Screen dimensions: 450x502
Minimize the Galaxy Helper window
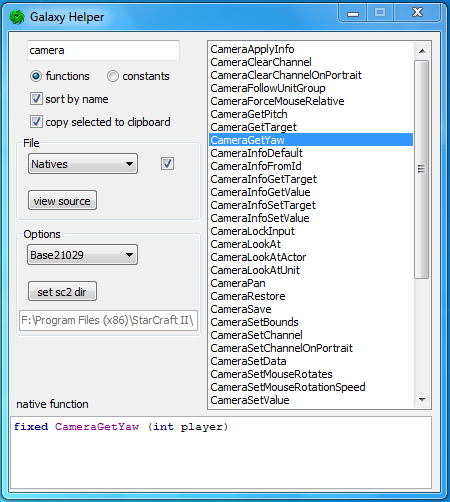click(x=353, y=13)
